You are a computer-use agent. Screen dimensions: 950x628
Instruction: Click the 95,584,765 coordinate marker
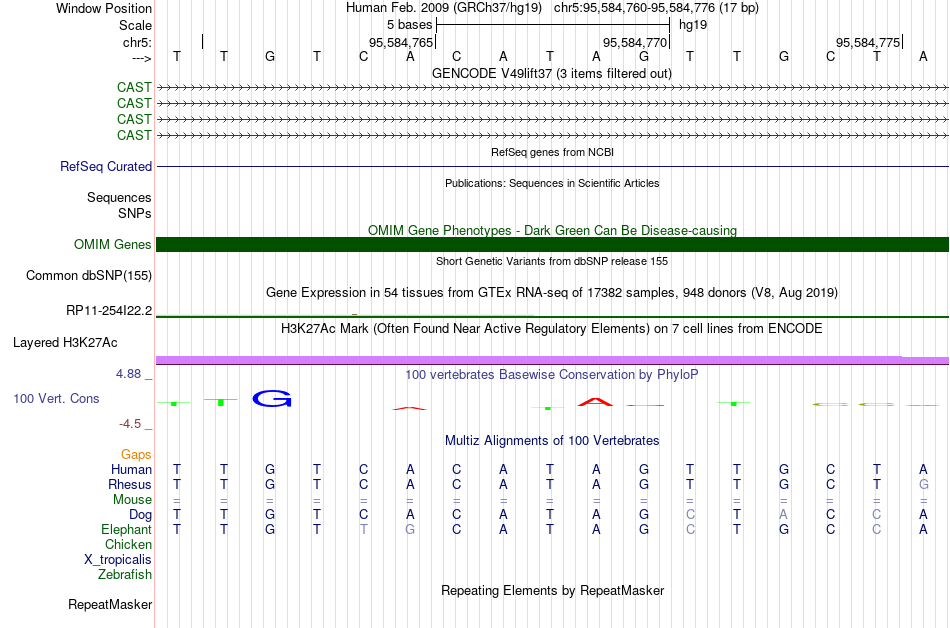tap(401, 42)
